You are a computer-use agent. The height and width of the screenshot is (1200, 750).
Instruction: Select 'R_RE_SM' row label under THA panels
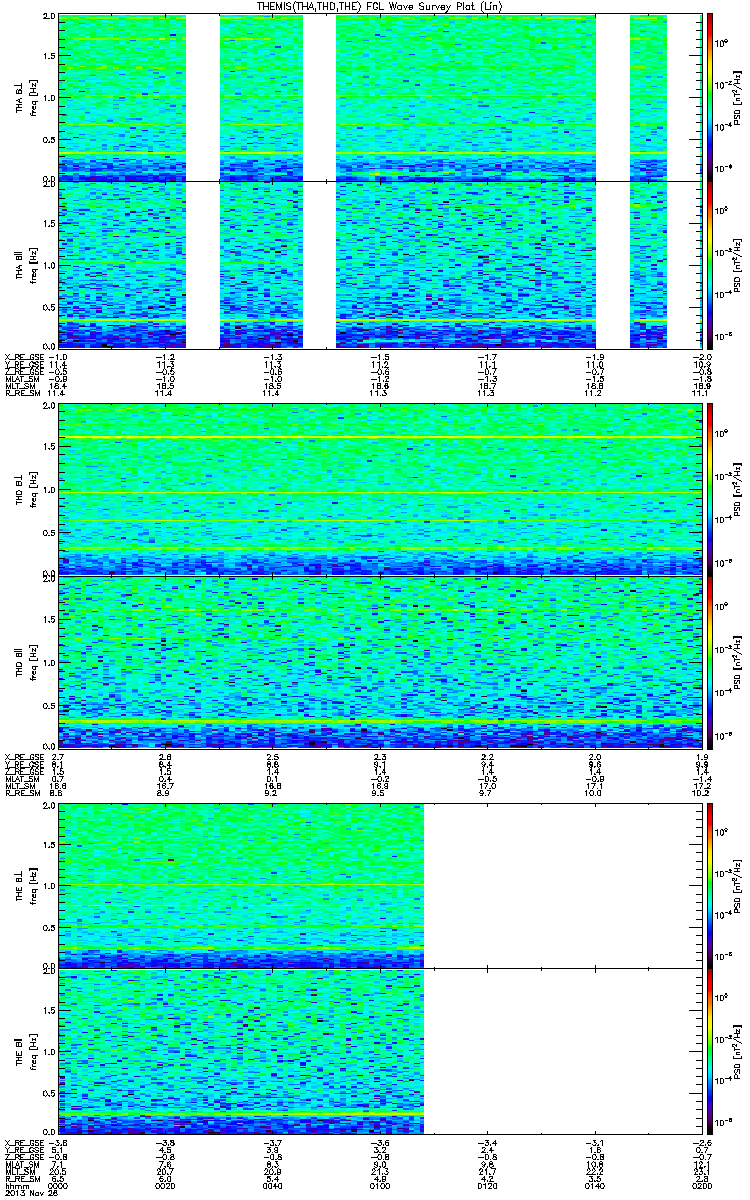pos(22,393)
